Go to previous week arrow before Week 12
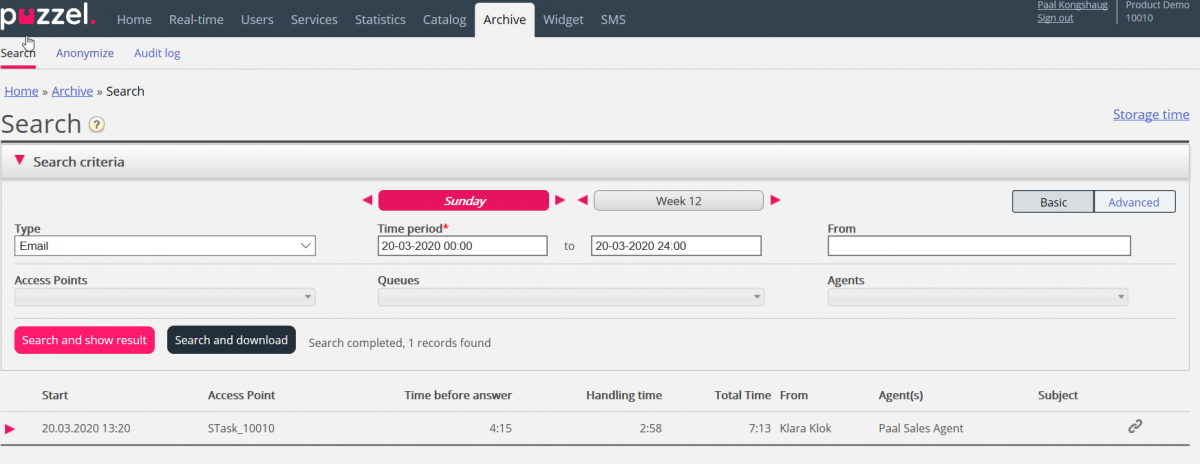1200x464 pixels. 582,201
